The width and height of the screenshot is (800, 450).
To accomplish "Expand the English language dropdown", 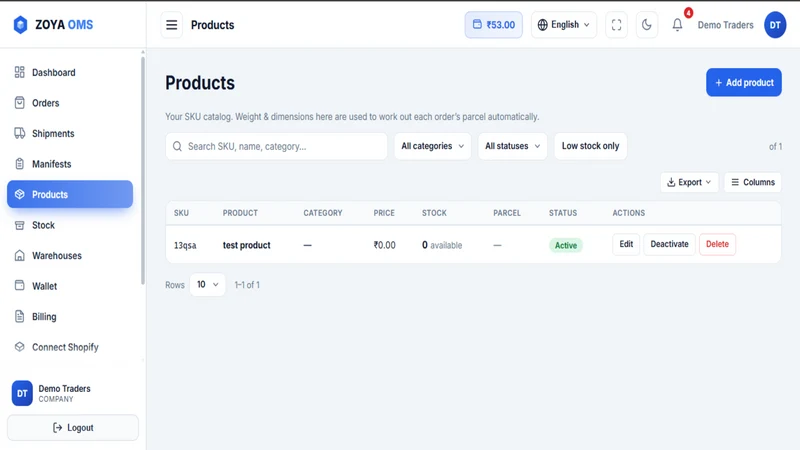I will click(564, 24).
